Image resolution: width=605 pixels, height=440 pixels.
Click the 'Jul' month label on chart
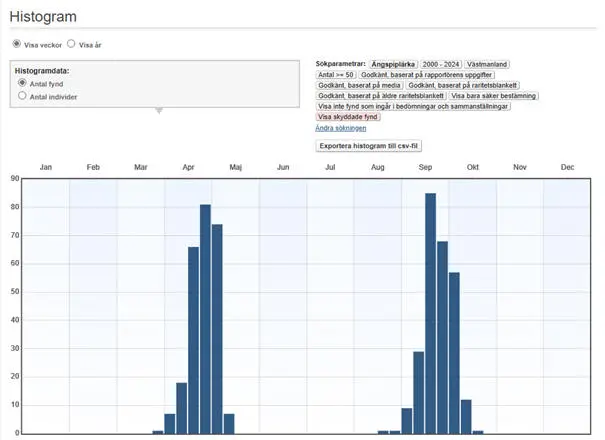(330, 167)
